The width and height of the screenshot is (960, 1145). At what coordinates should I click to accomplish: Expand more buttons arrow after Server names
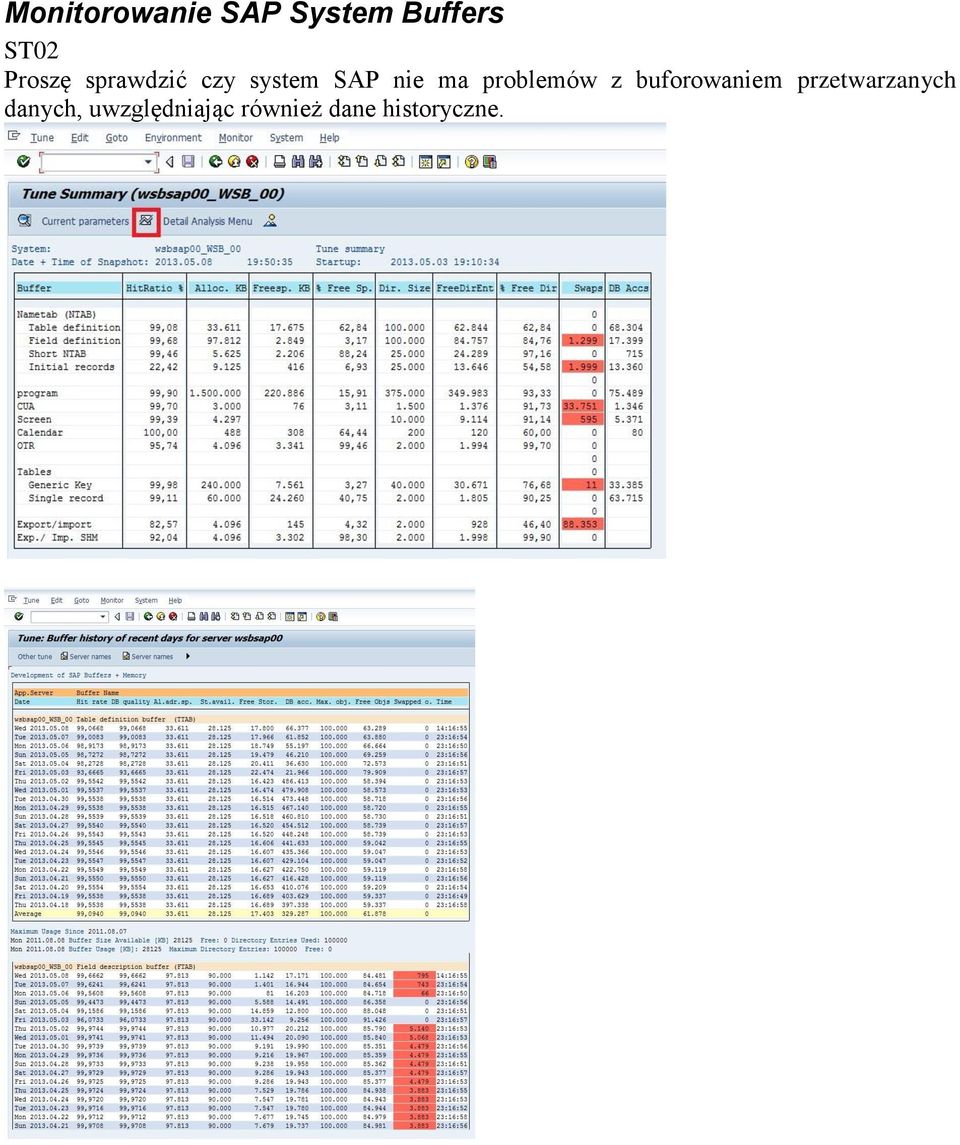tap(188, 656)
